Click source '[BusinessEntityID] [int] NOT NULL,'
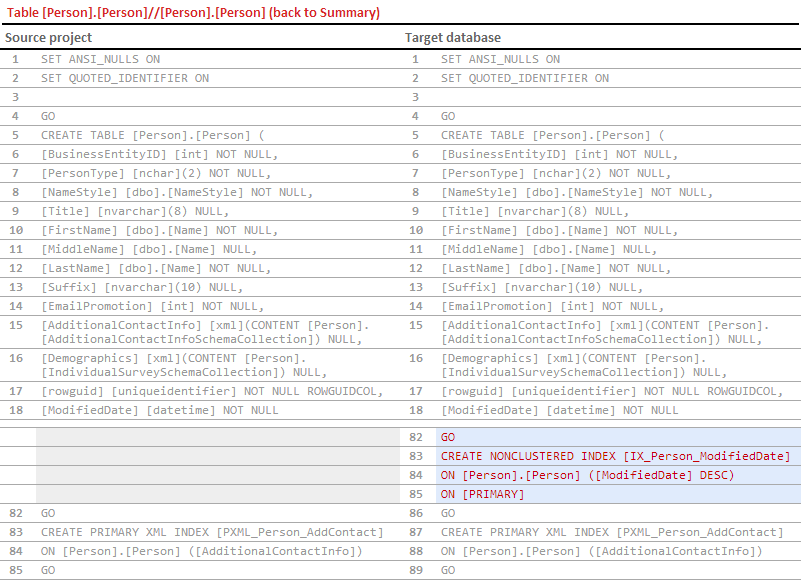Viewport: 802px width, 580px height. (x=160, y=154)
